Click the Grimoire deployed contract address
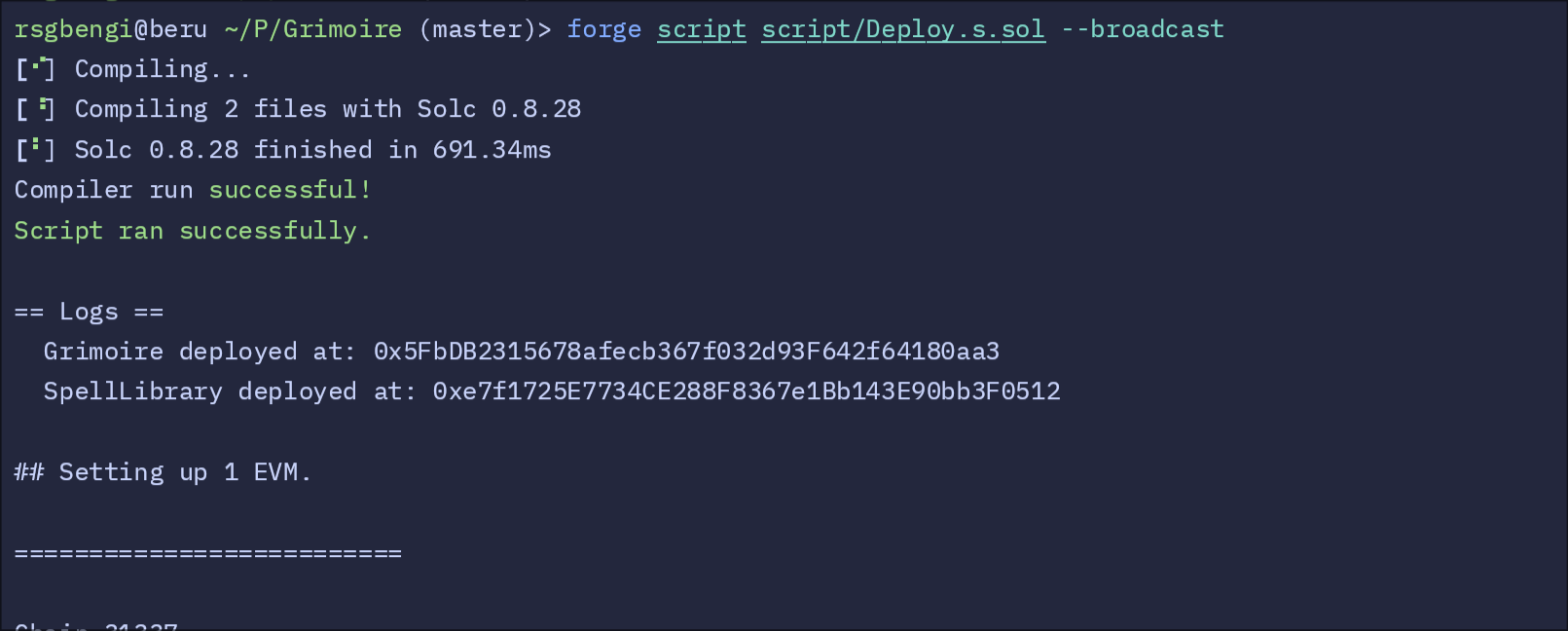This screenshot has height=631, width=1568. 686,352
